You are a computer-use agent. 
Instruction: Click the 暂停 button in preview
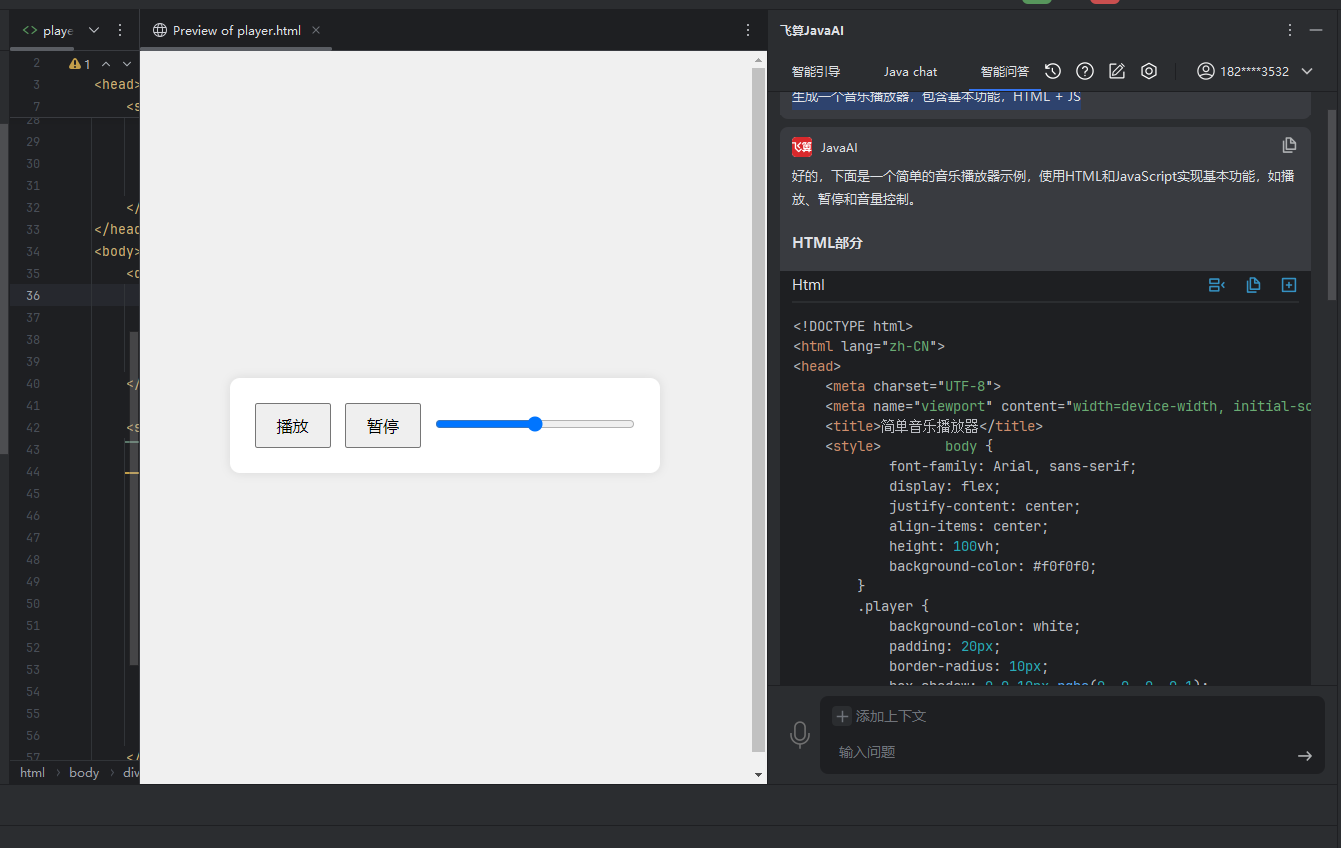(x=383, y=426)
